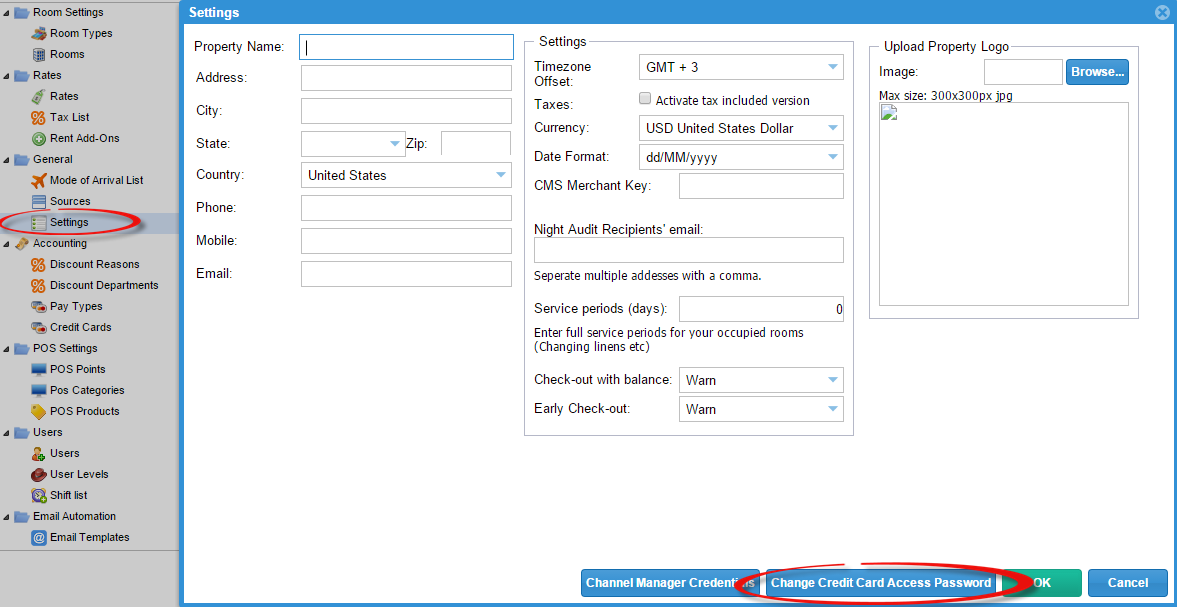
Task: Click the Email Templates @ icon
Action: [39, 537]
